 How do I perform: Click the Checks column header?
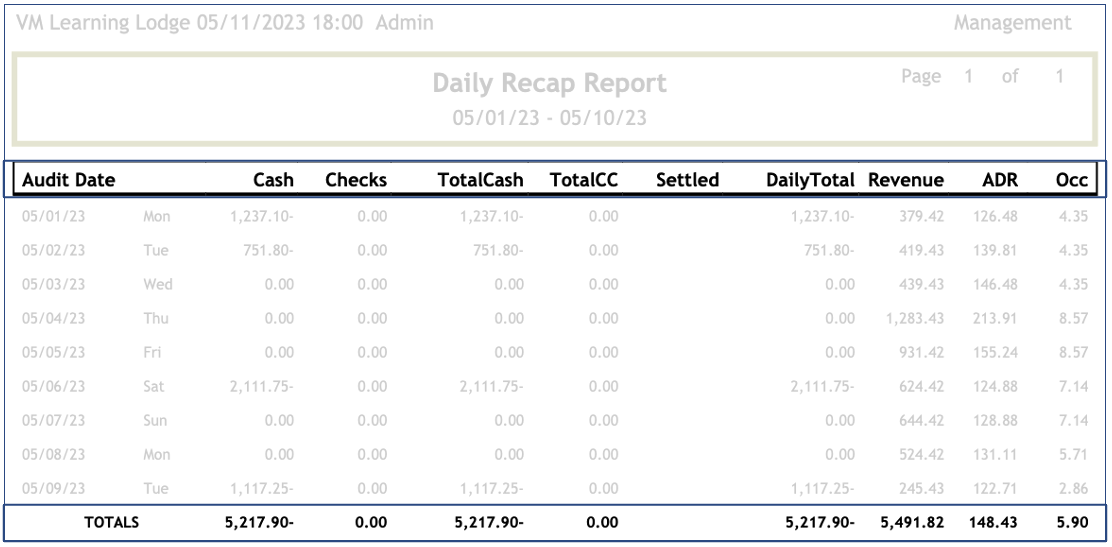[x=356, y=180]
